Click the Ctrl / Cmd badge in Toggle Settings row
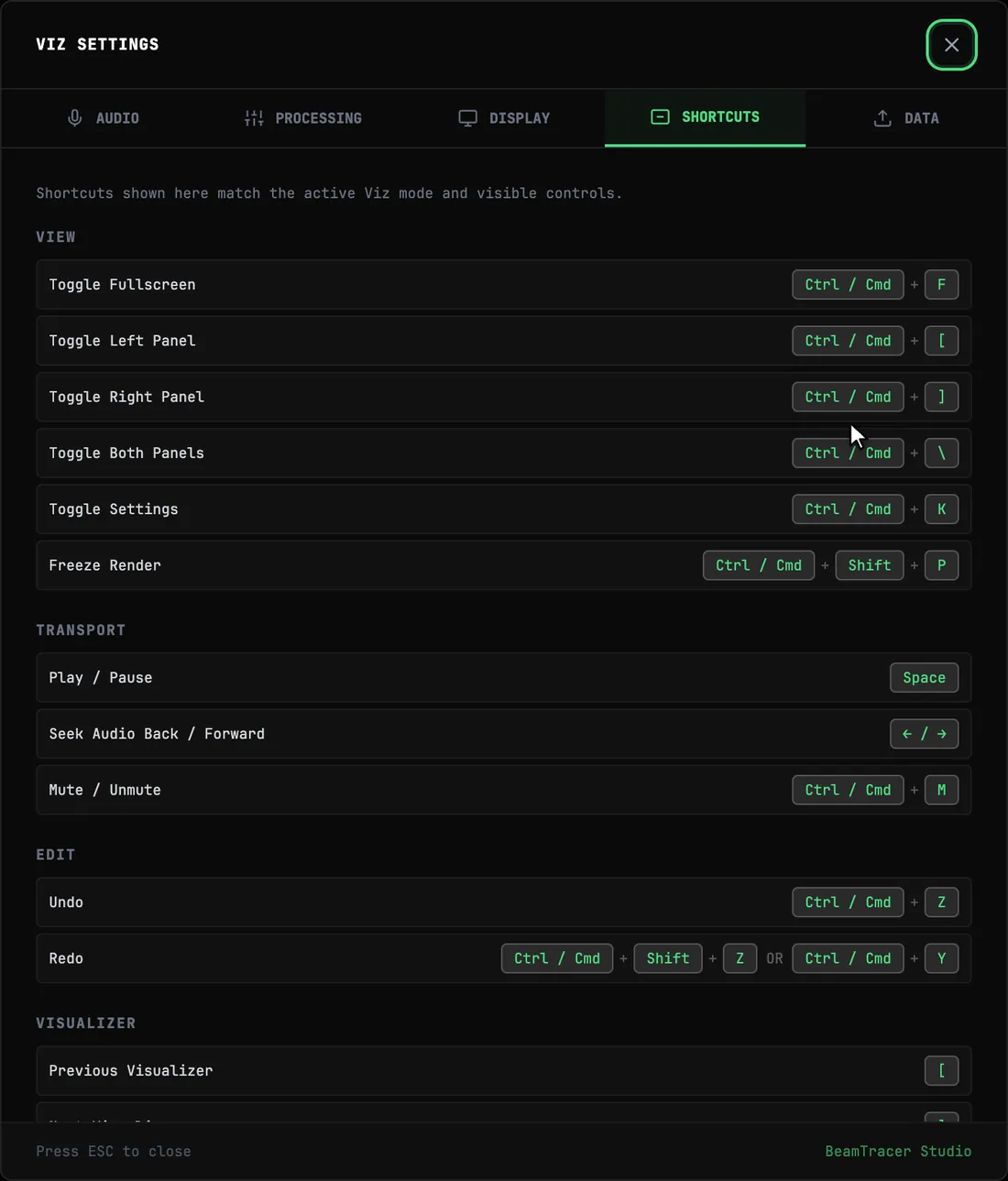The image size is (1008, 1181). coord(848,509)
